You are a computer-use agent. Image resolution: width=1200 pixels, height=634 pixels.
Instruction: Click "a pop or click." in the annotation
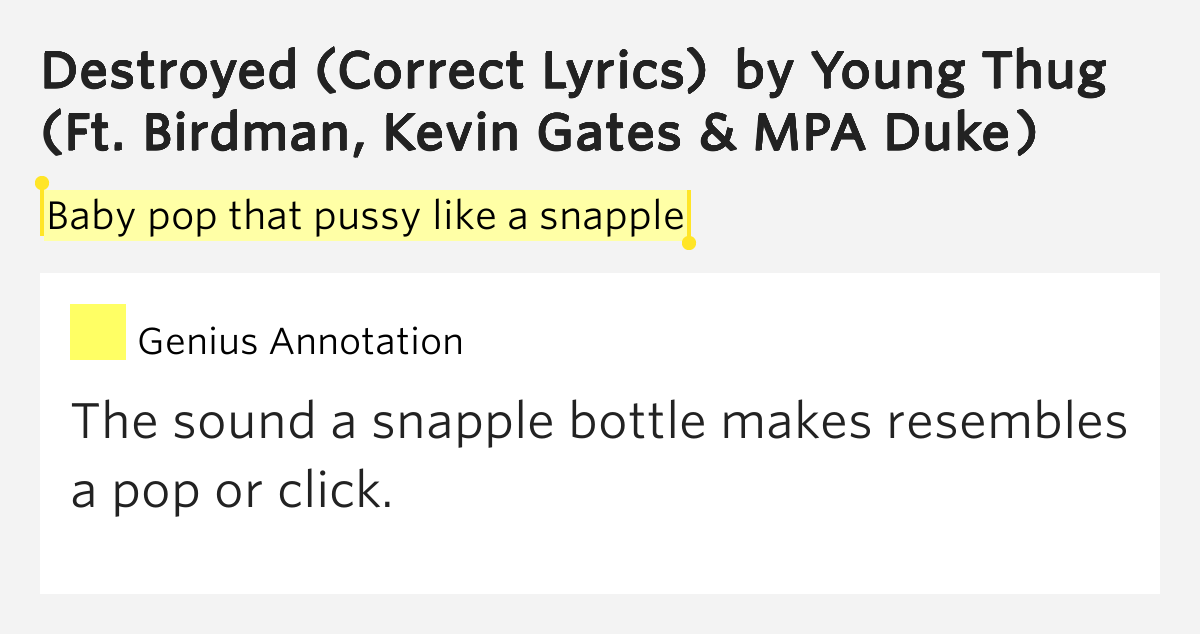click(230, 492)
